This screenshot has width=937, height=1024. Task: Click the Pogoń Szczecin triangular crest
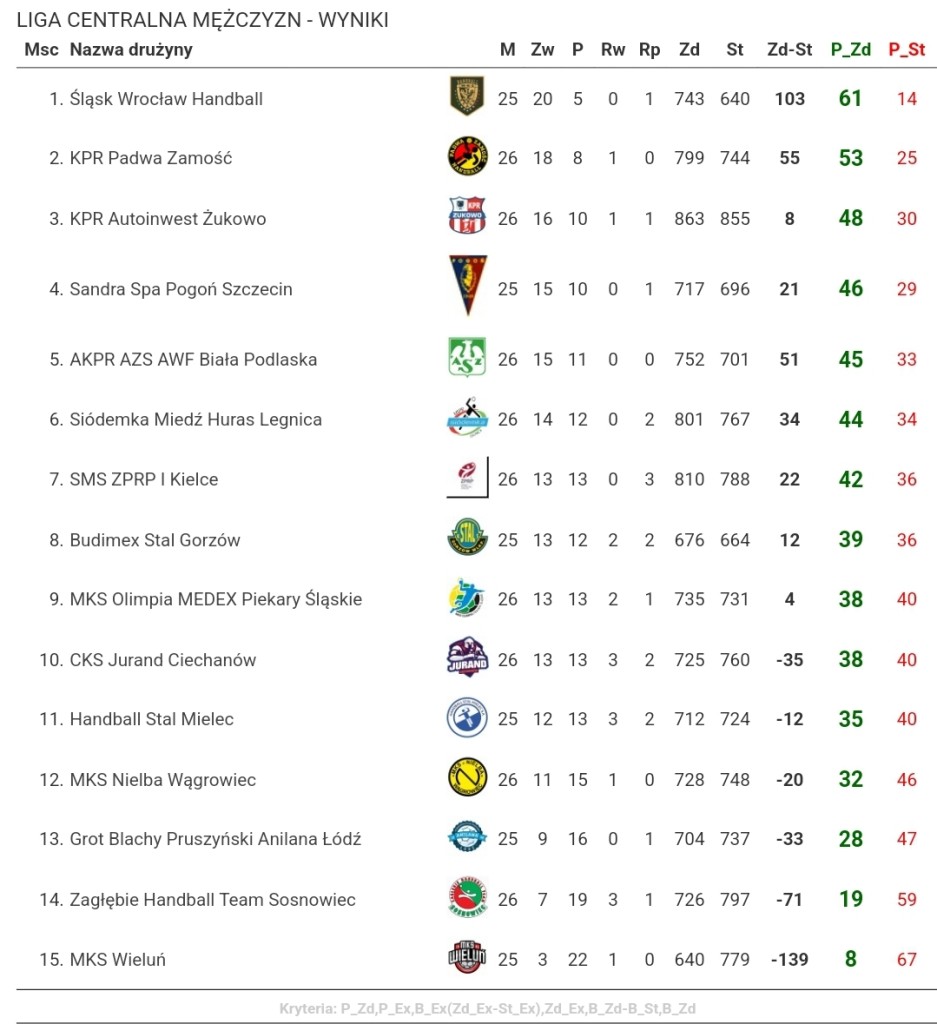(468, 285)
